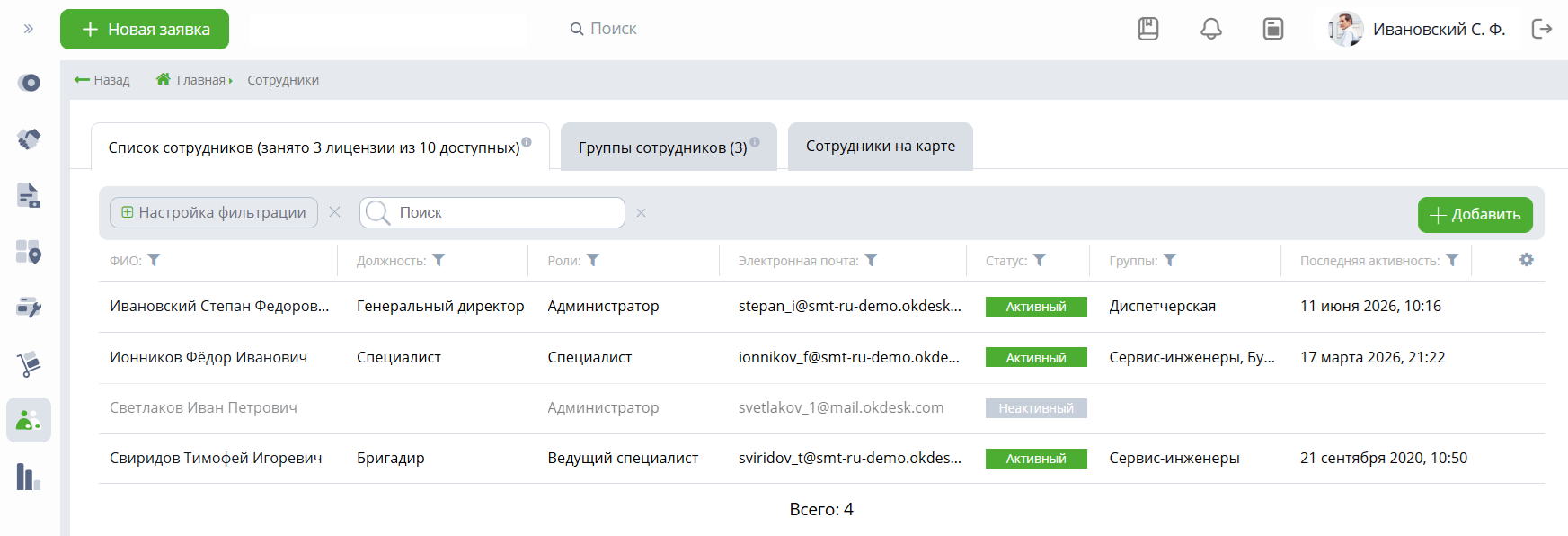Screen dimensions: 1568x536
Task: Open employee Ивановский Степан Федорович
Action: tap(219, 307)
